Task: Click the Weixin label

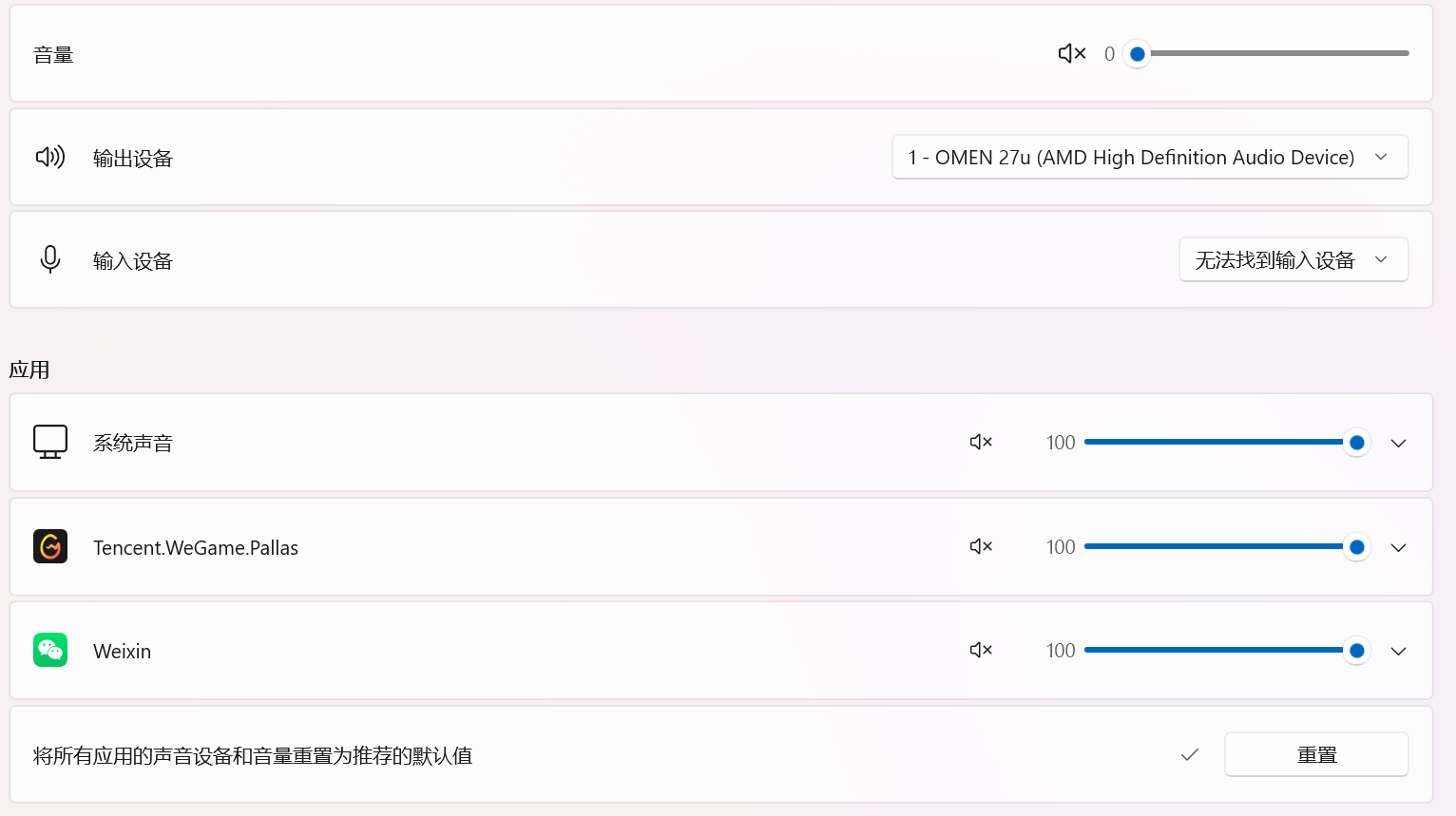Action: pos(122,652)
